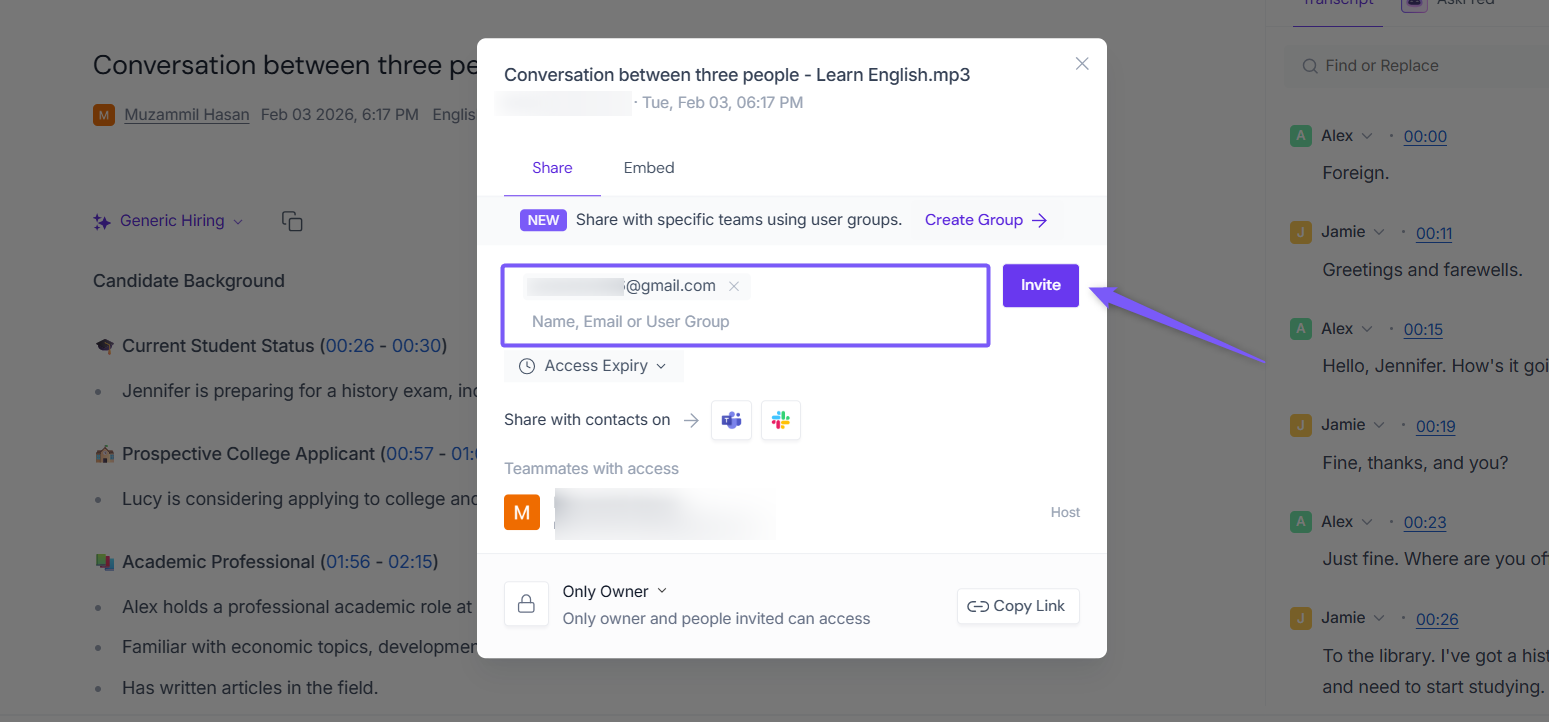The width and height of the screenshot is (1549, 722).
Task: Expand the Access Expiry dropdown
Action: (x=594, y=366)
